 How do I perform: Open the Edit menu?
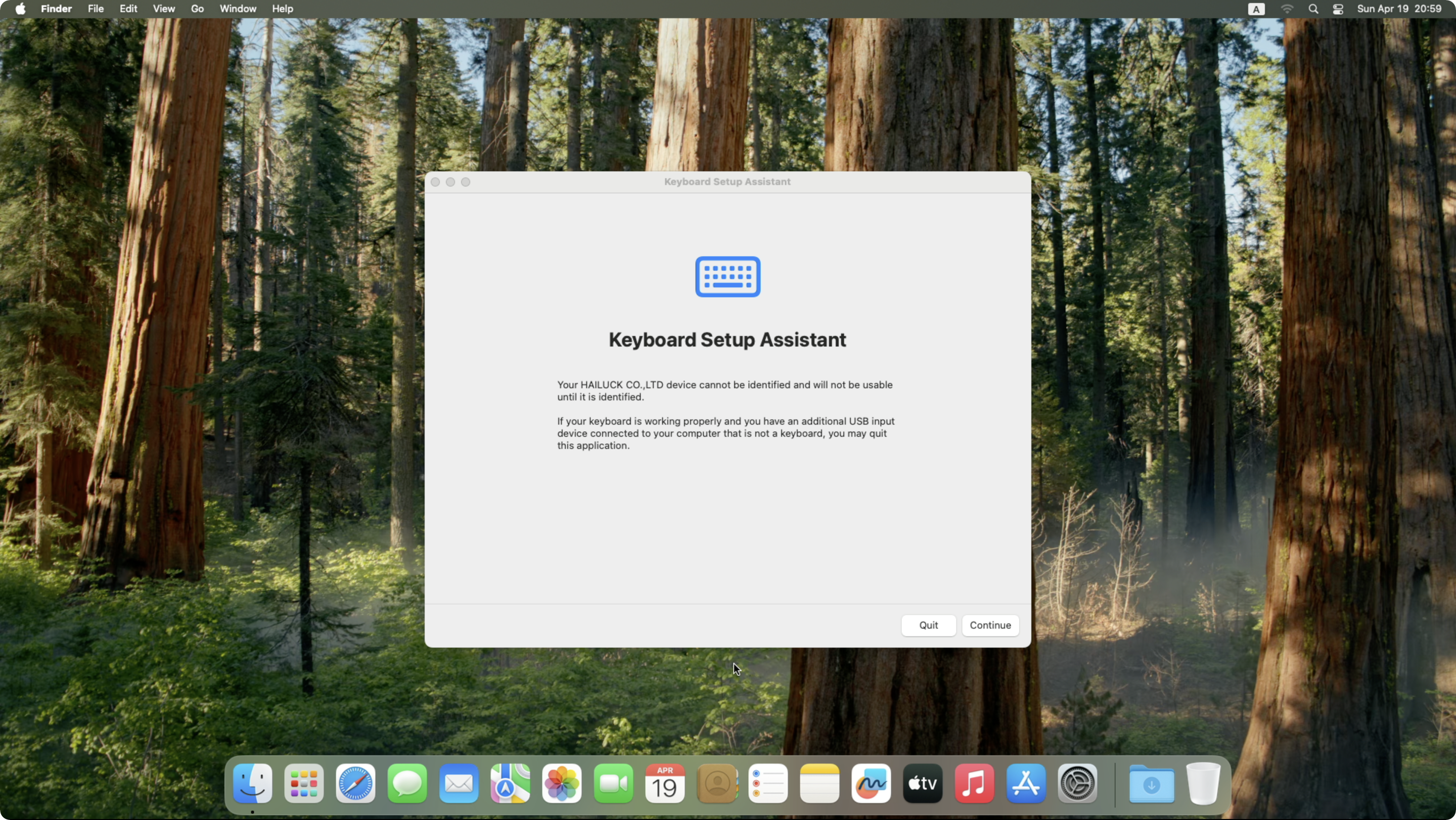(128, 9)
